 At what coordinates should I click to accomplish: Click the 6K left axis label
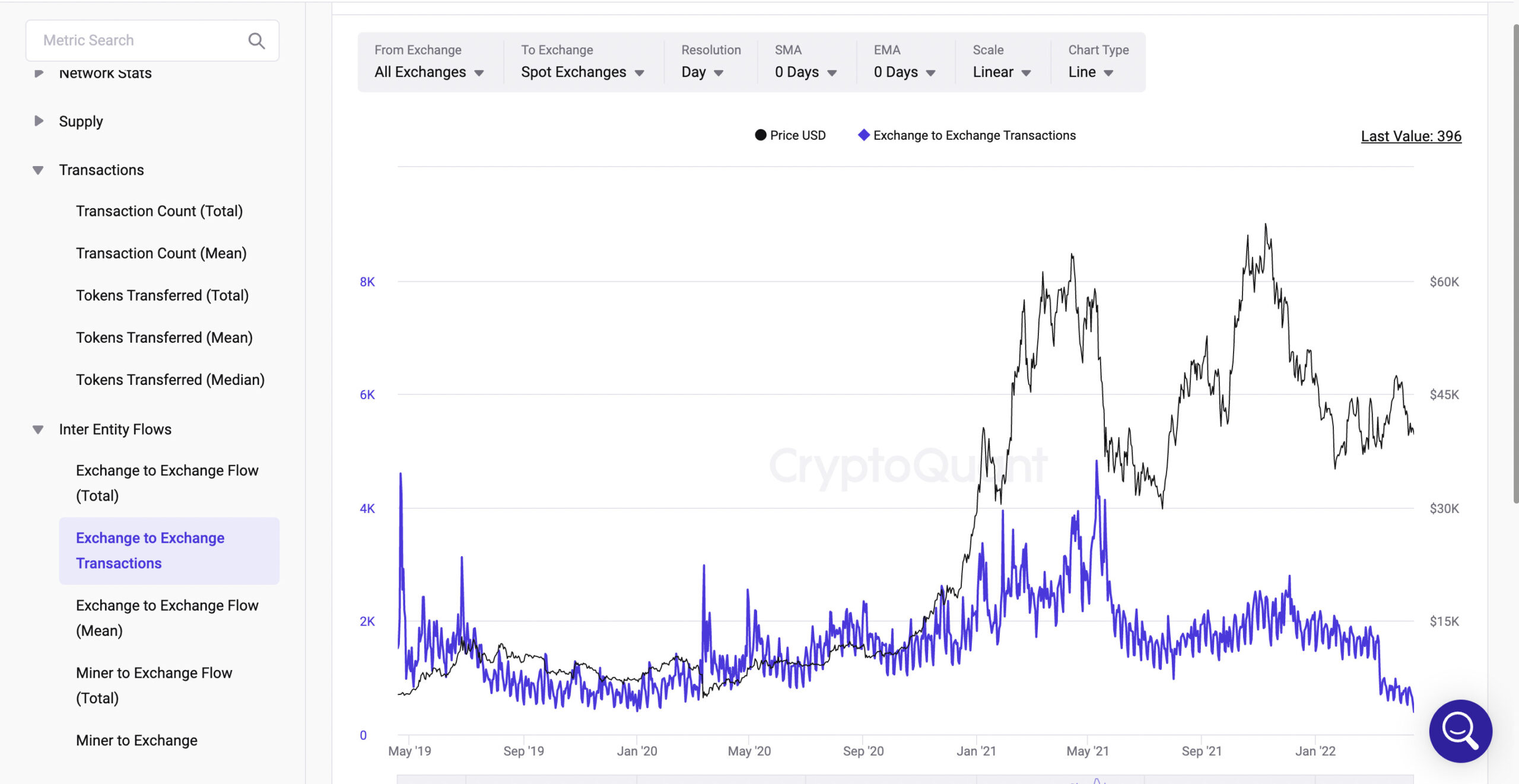(x=367, y=394)
